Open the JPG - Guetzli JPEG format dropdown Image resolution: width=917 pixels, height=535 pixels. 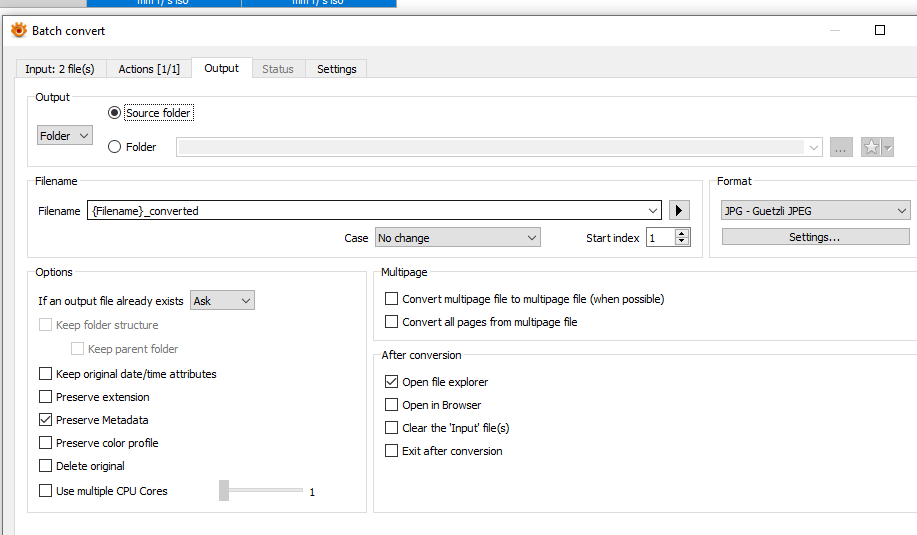pyautogui.click(x=815, y=211)
